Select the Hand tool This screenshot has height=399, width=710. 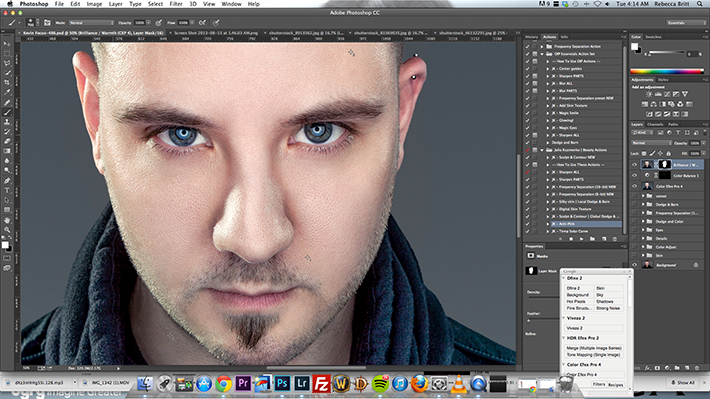7,220
